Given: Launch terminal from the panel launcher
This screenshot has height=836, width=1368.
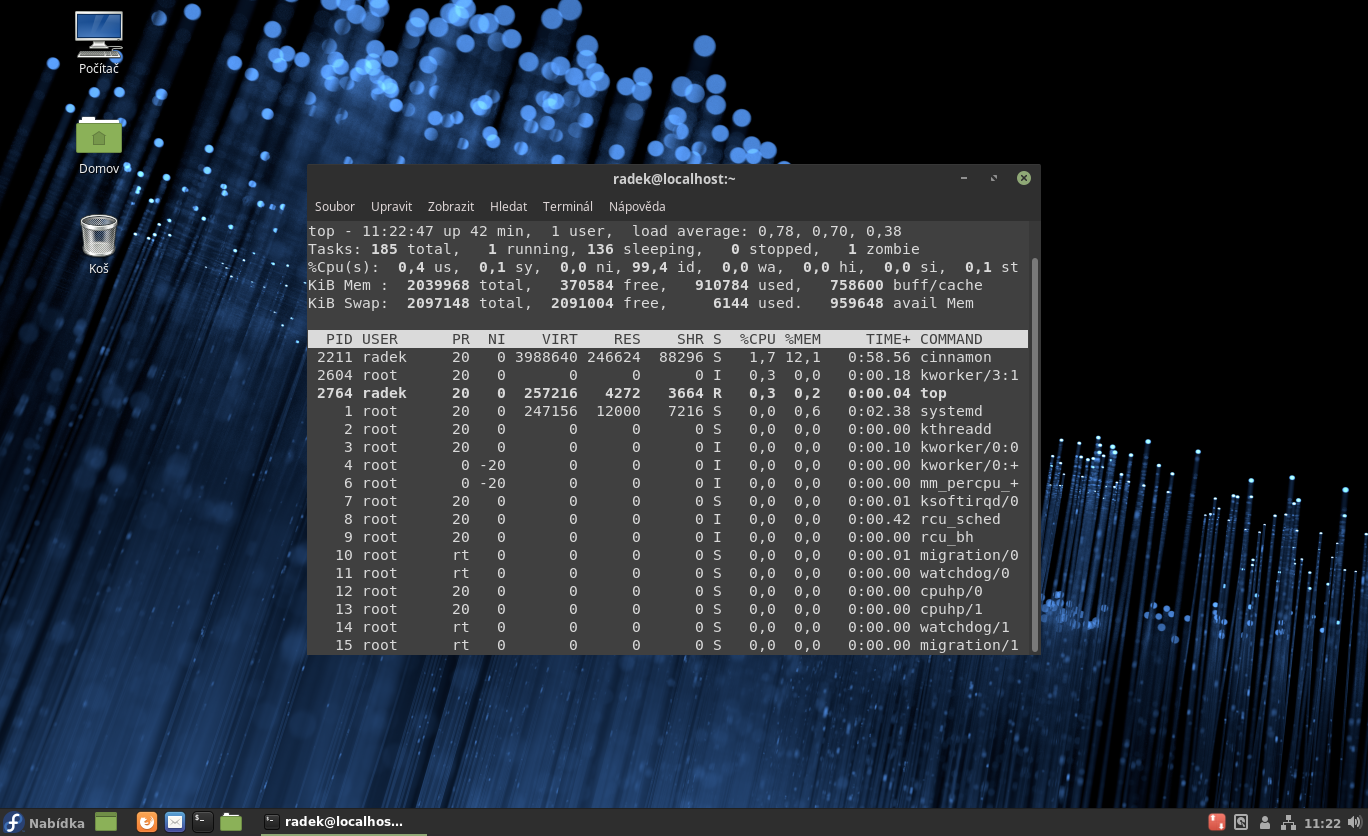Looking at the screenshot, I should (203, 822).
